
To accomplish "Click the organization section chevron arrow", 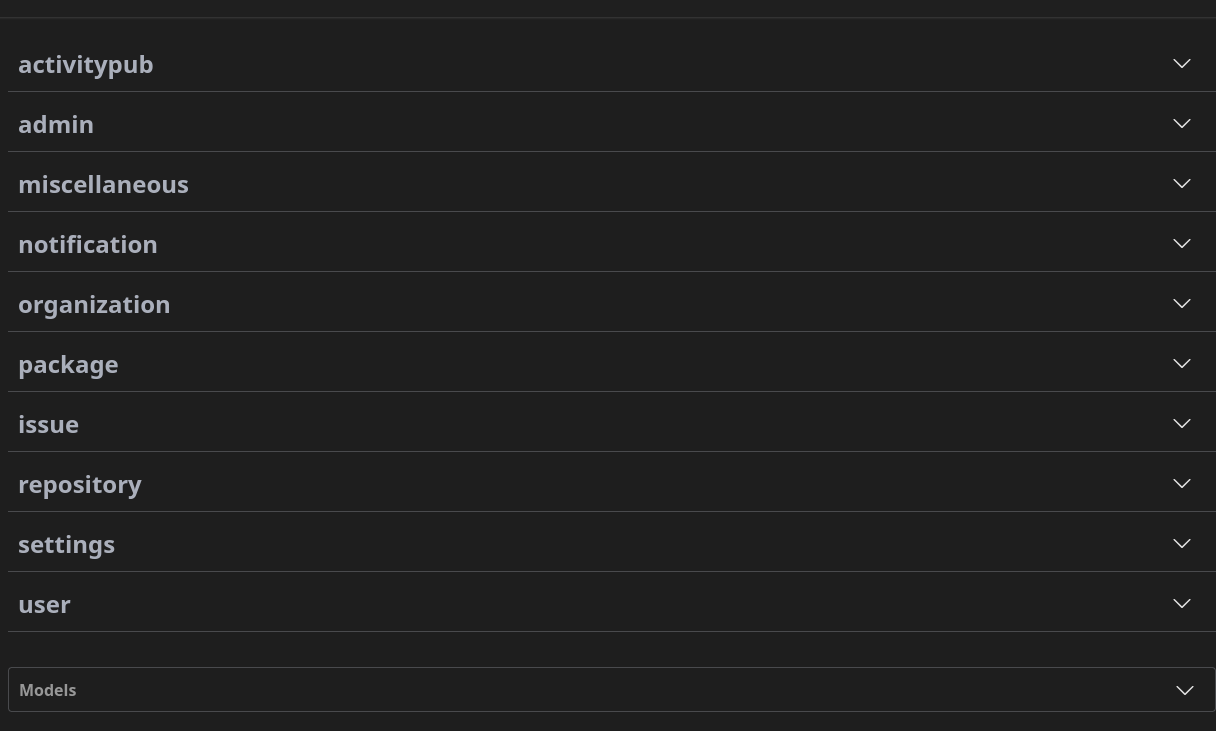I will pos(1181,304).
